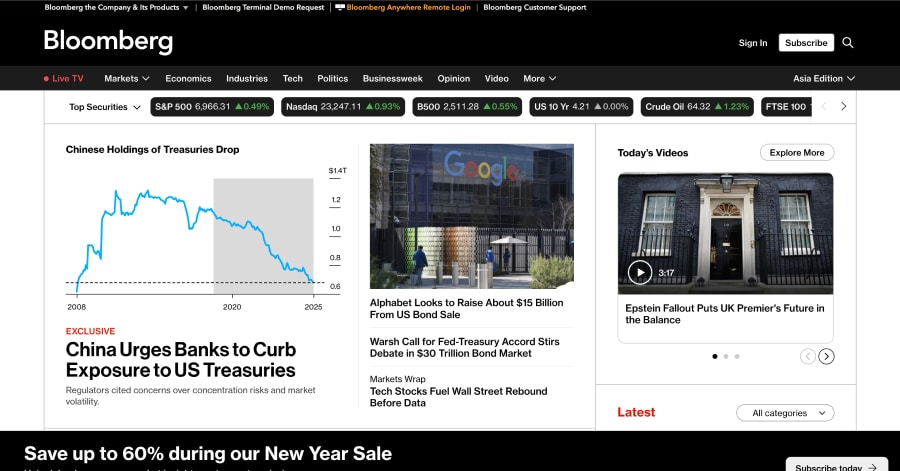
Task: Open the Markets dropdown menu
Action: 127,79
